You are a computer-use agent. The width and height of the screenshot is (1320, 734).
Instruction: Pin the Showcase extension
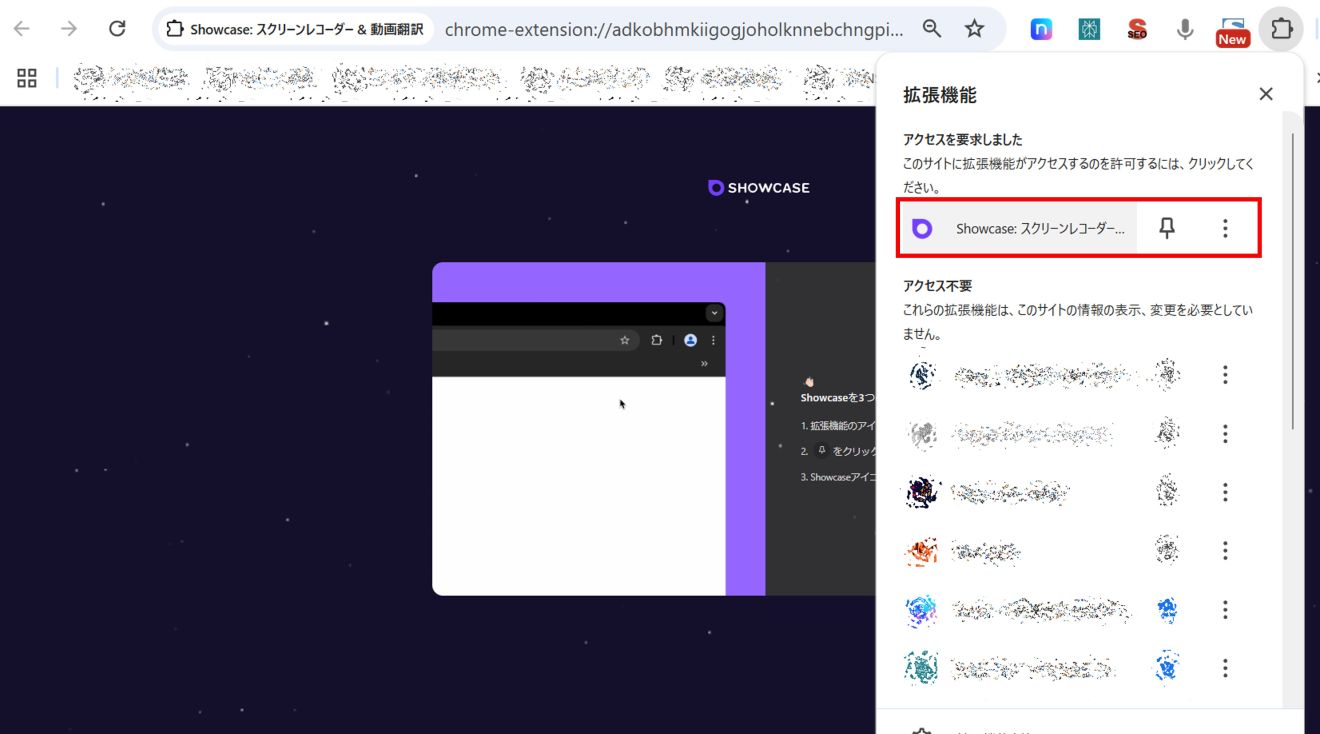1167,228
